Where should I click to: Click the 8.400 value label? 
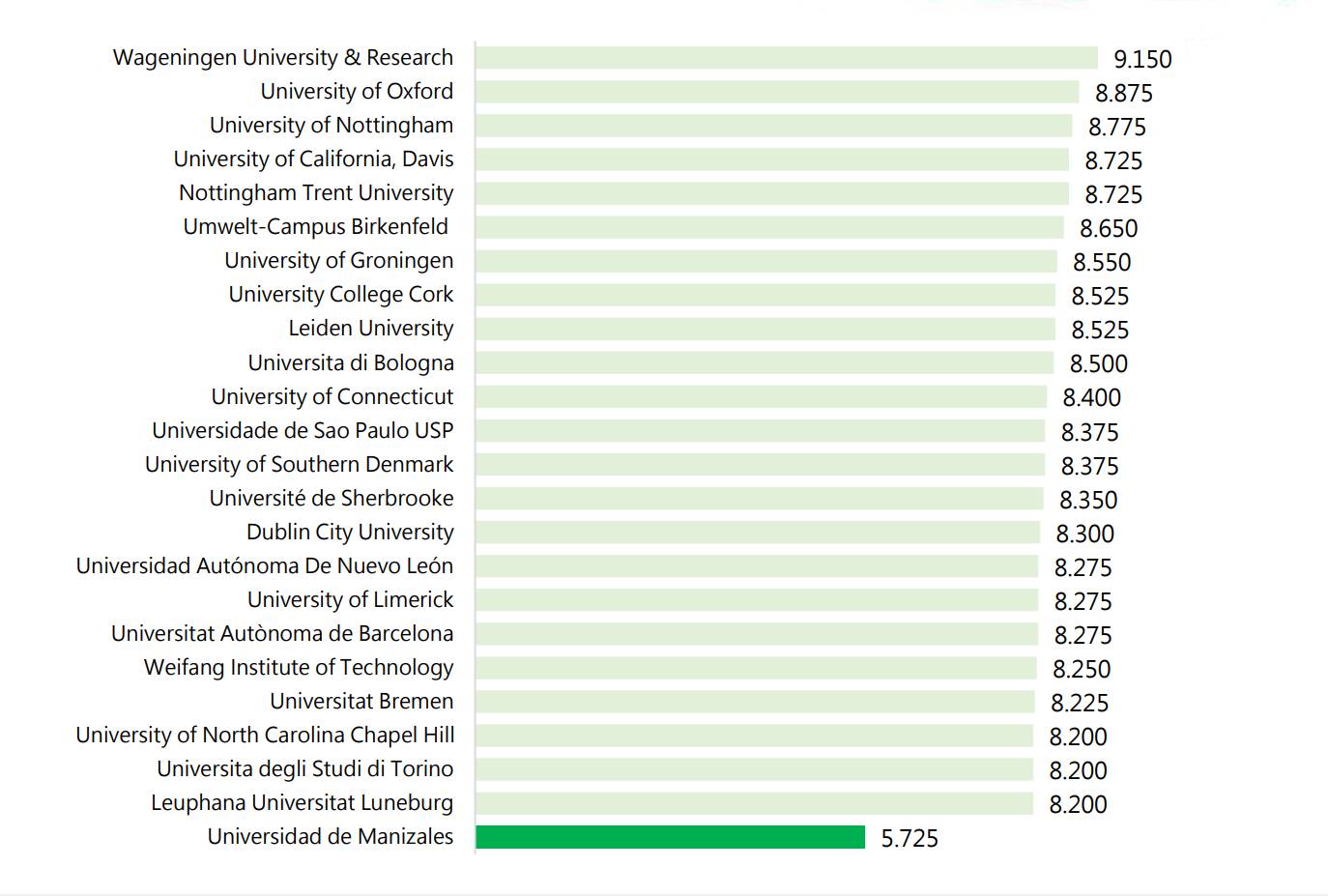pos(1091,397)
